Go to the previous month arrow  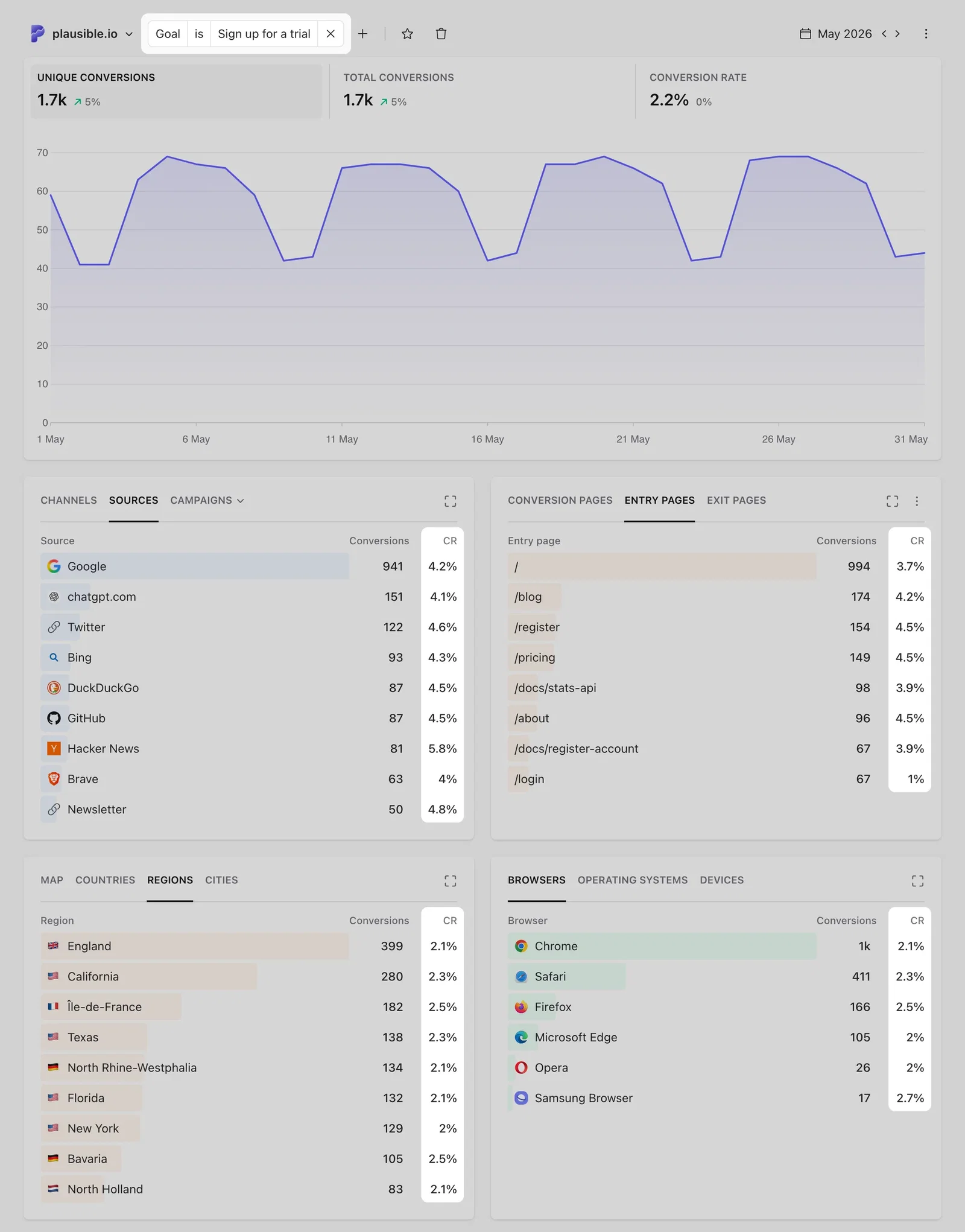pos(884,34)
